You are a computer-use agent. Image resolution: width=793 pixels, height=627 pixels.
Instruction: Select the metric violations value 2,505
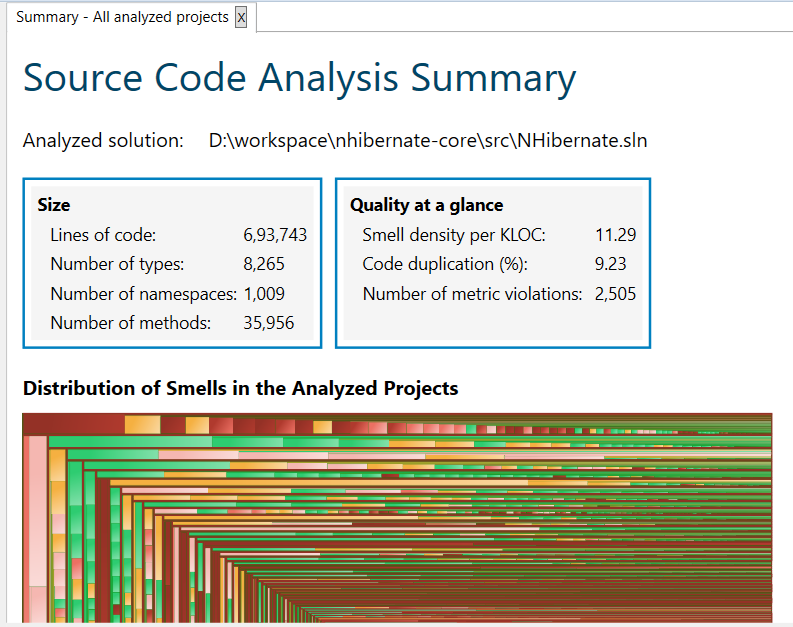(615, 294)
